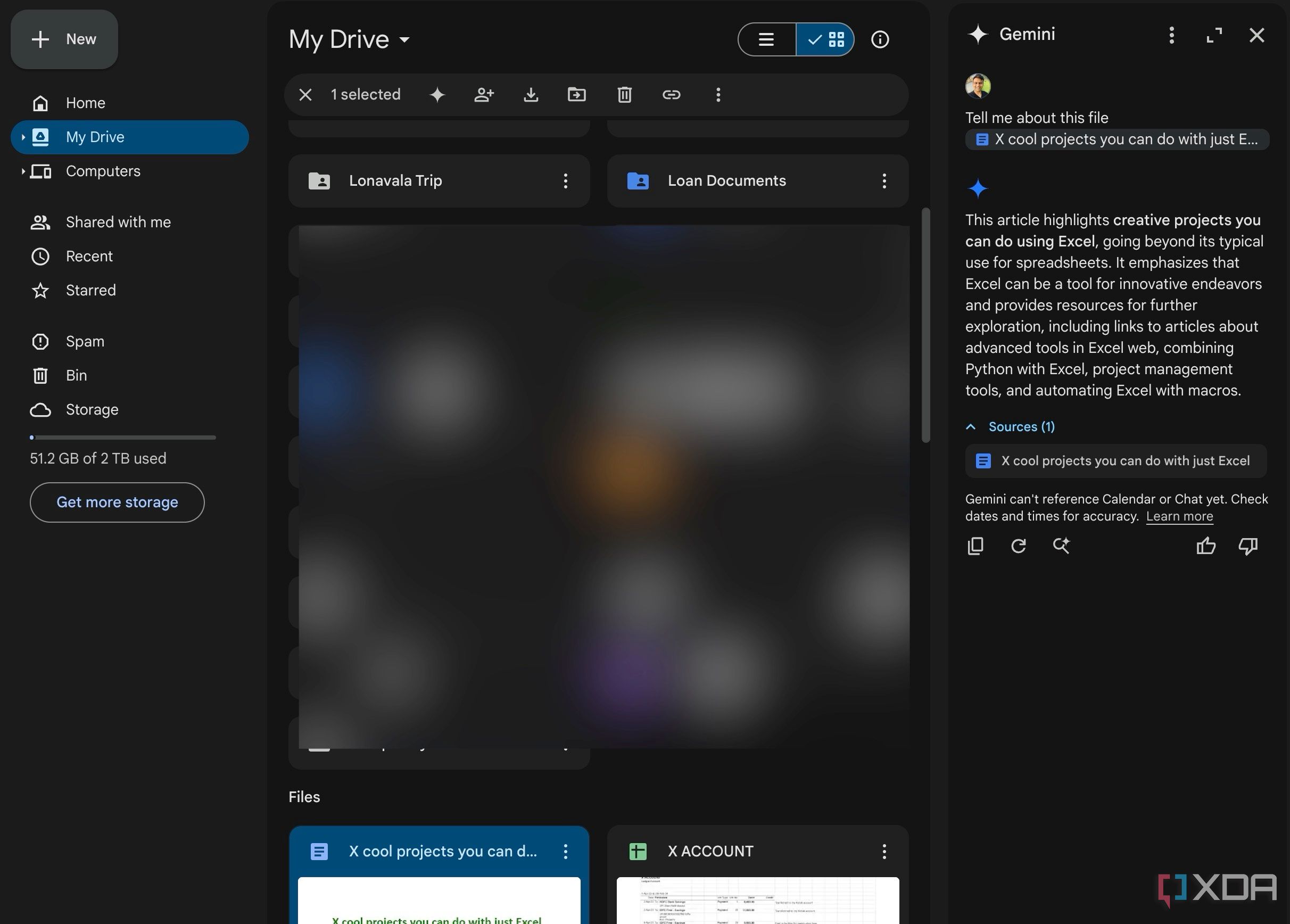Viewport: 1290px width, 924px height.
Task: Open more actions in the selection toolbar
Action: tap(718, 94)
